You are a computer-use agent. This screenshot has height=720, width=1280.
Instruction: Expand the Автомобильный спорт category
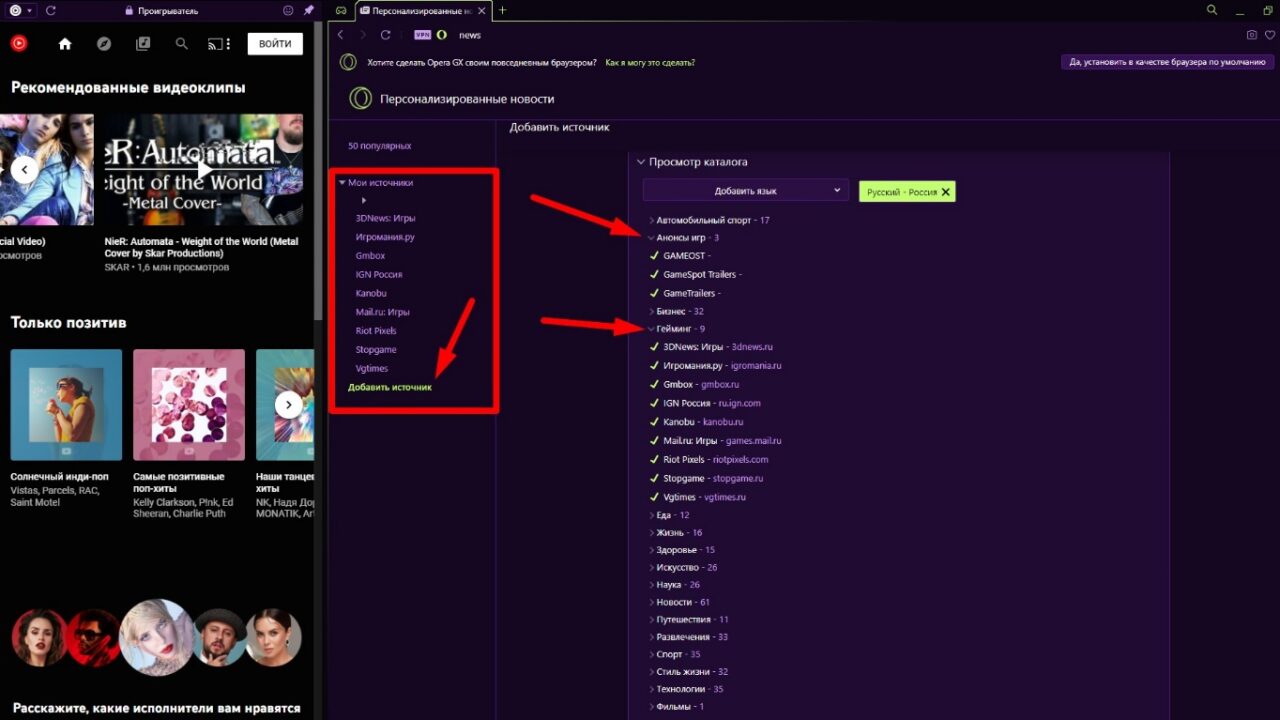[652, 220]
